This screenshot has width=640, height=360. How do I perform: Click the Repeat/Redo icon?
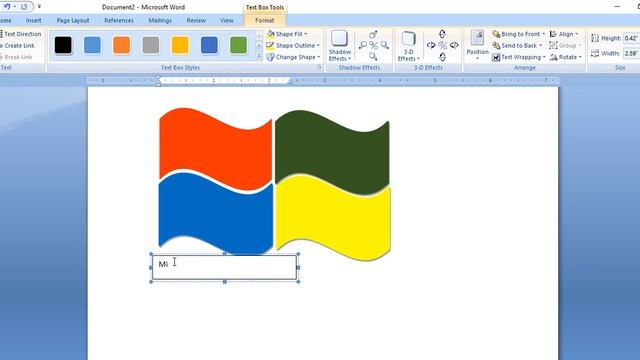coord(24,7)
